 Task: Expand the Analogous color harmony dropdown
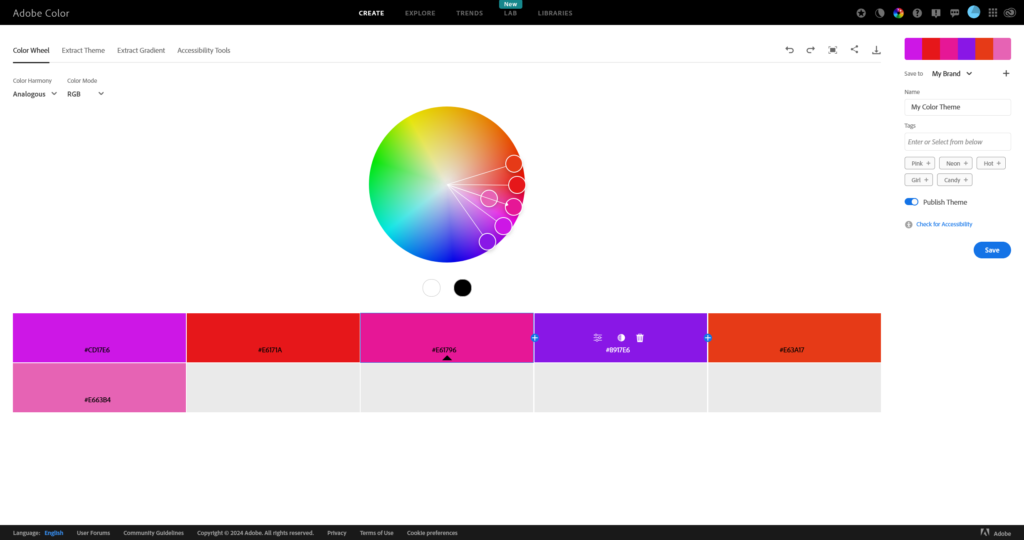pyautogui.click(x=35, y=94)
